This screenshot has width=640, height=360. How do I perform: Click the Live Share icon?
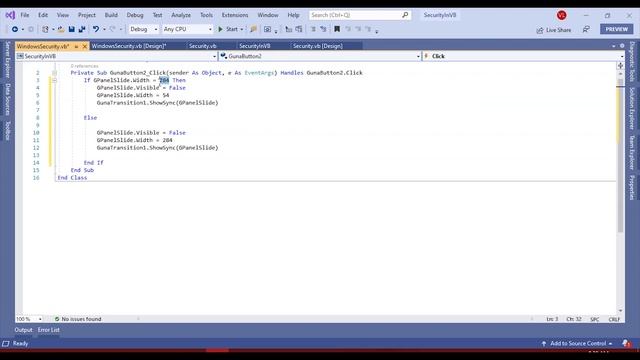540,30
